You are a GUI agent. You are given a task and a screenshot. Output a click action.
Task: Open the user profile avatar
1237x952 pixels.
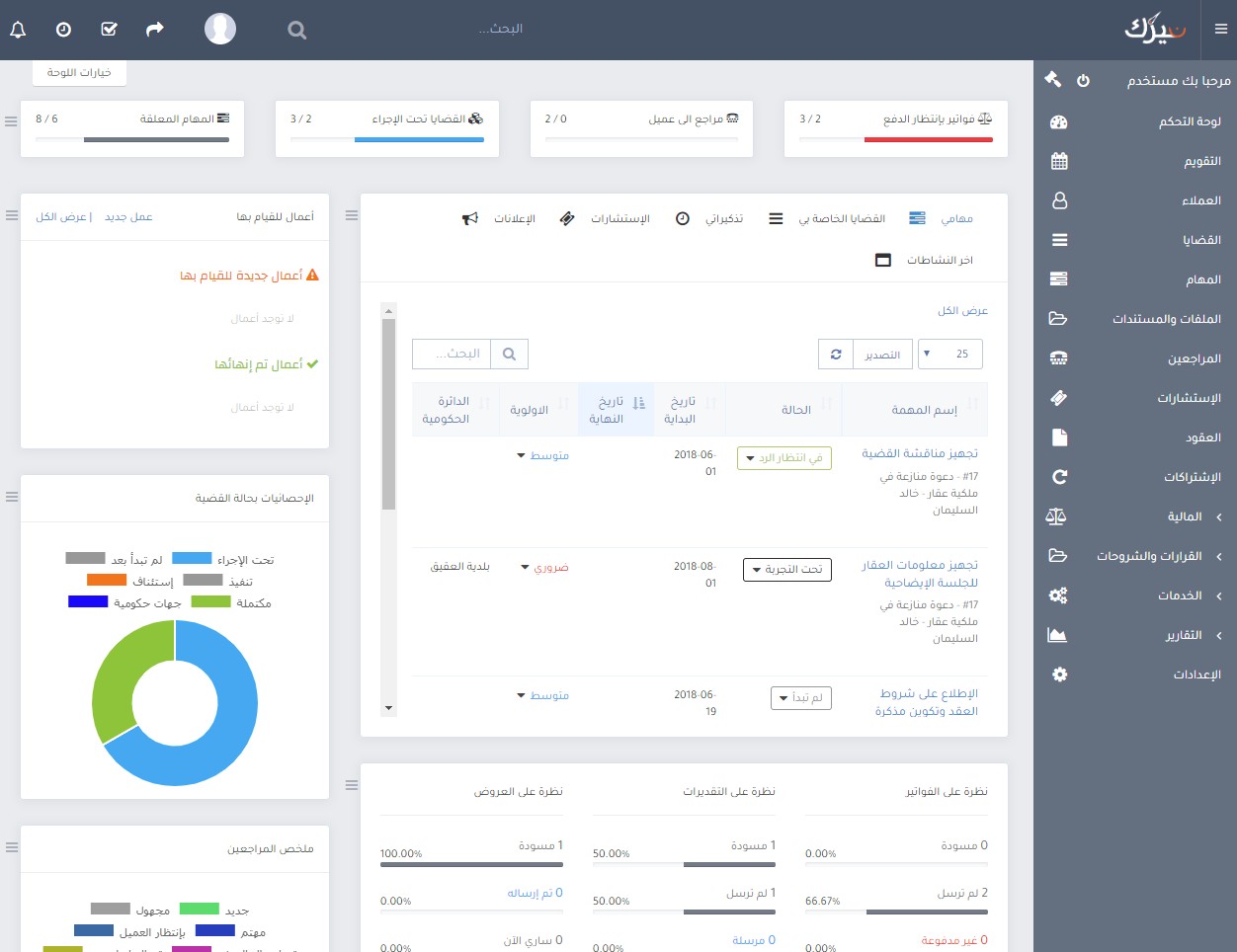point(220,29)
